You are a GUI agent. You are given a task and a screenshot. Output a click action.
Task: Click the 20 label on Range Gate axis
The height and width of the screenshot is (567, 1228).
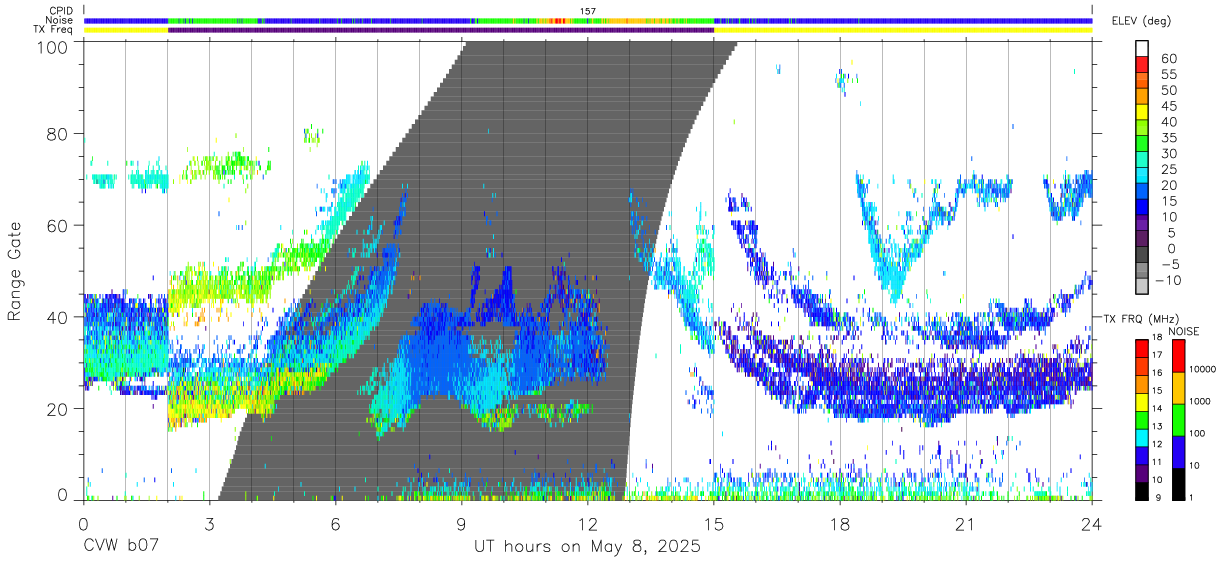point(59,408)
